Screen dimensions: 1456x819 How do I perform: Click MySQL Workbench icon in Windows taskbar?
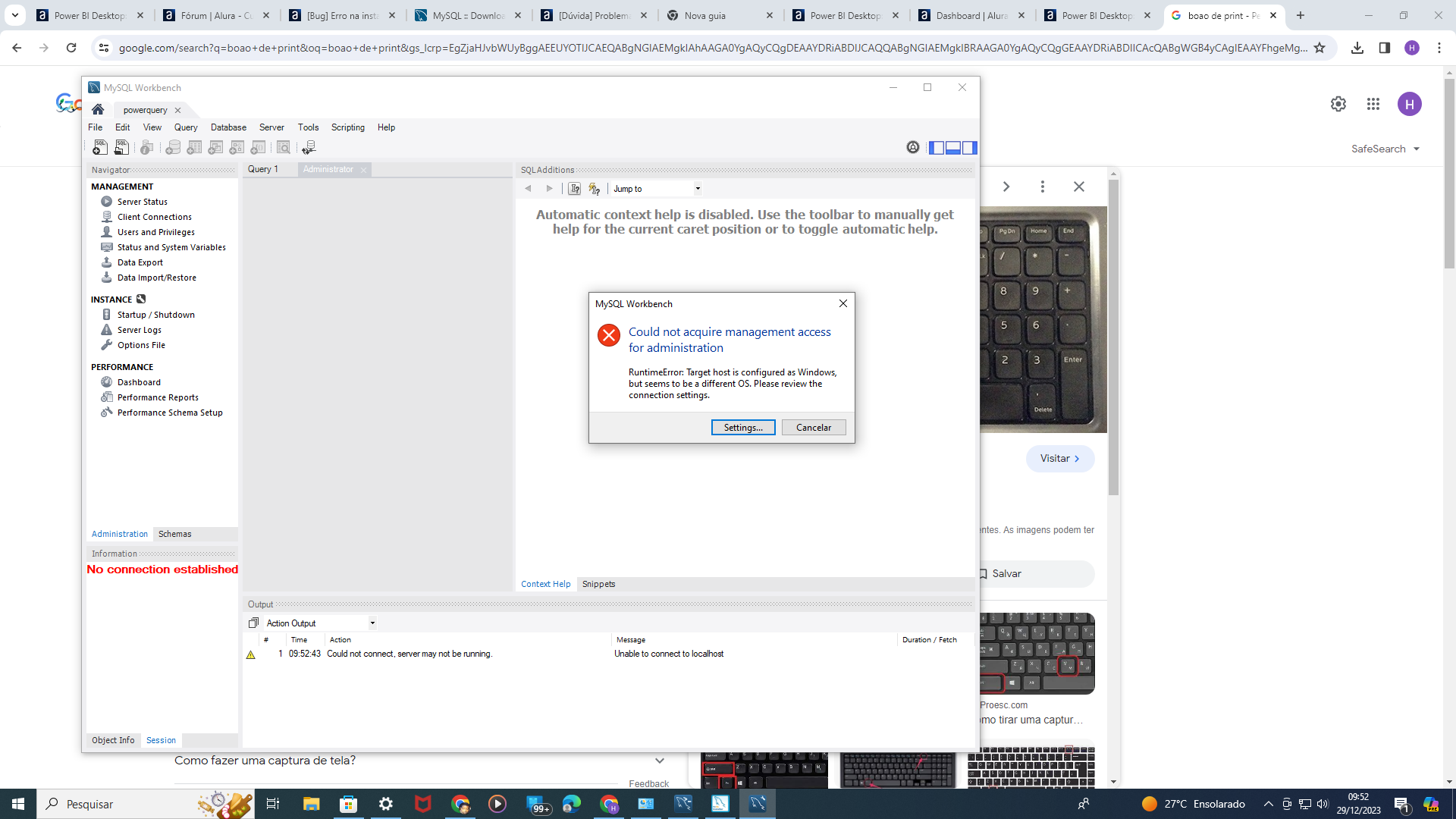coord(757,804)
